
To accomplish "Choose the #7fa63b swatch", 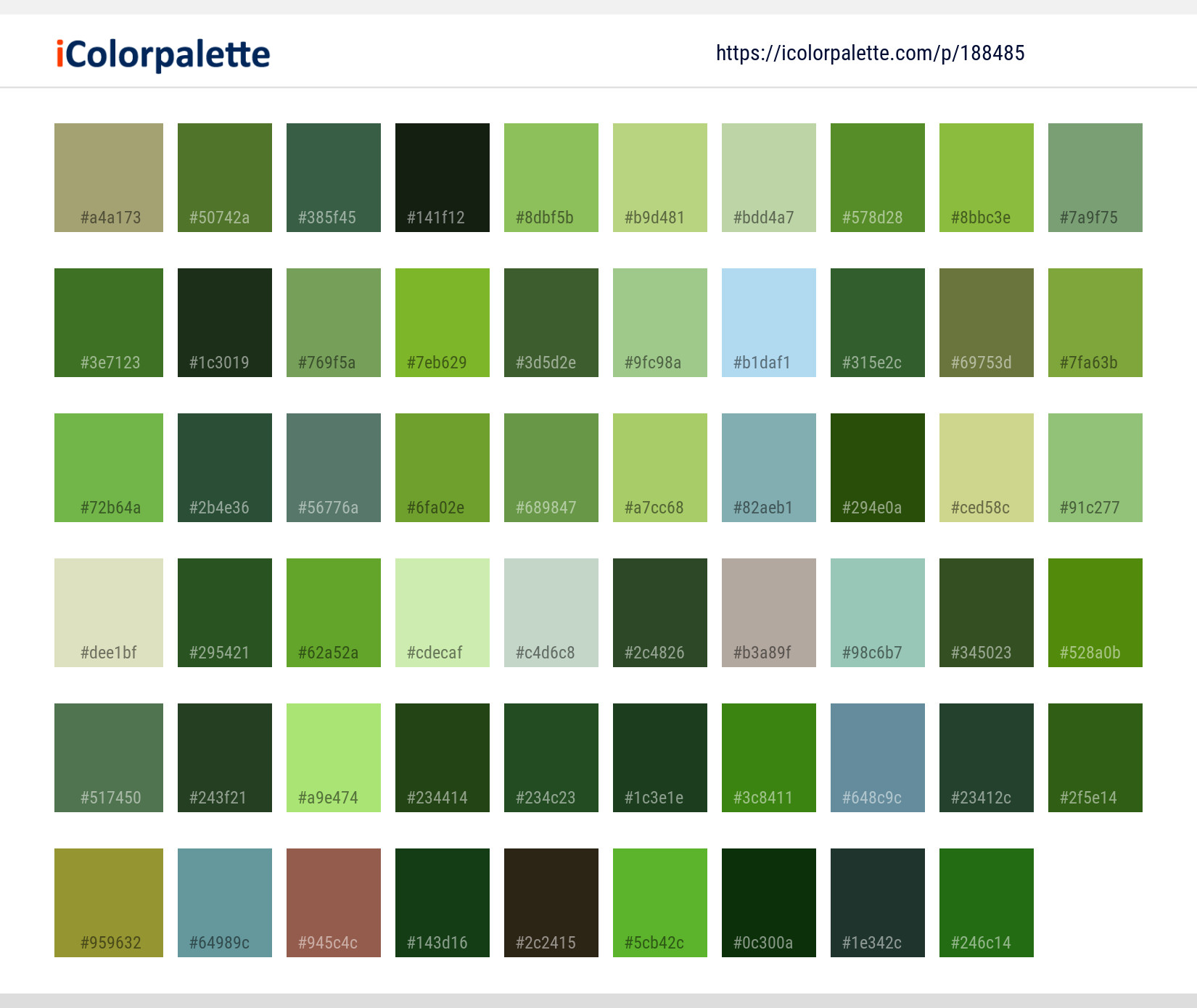I will (x=1095, y=323).
